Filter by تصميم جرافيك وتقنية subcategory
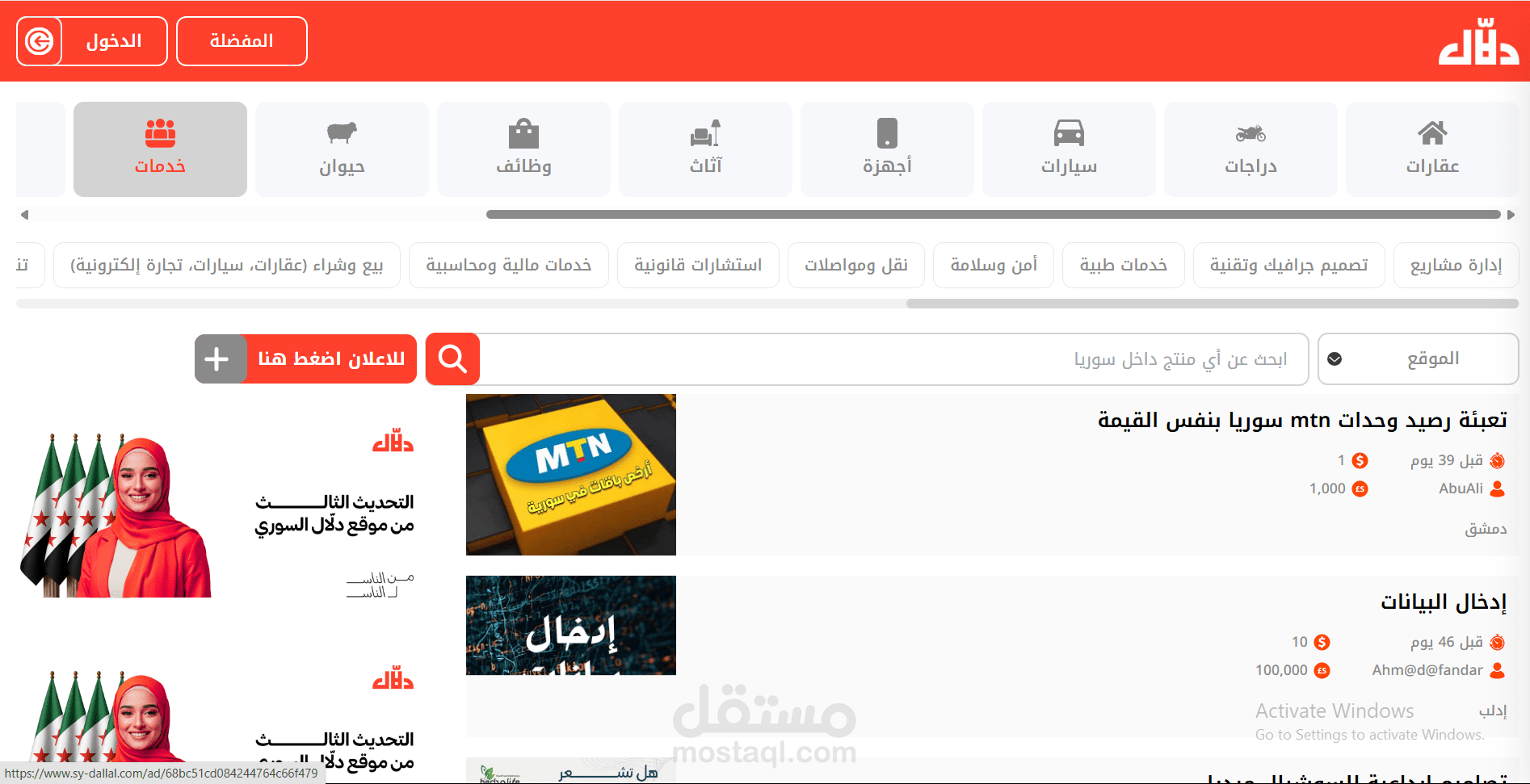 [1288, 265]
